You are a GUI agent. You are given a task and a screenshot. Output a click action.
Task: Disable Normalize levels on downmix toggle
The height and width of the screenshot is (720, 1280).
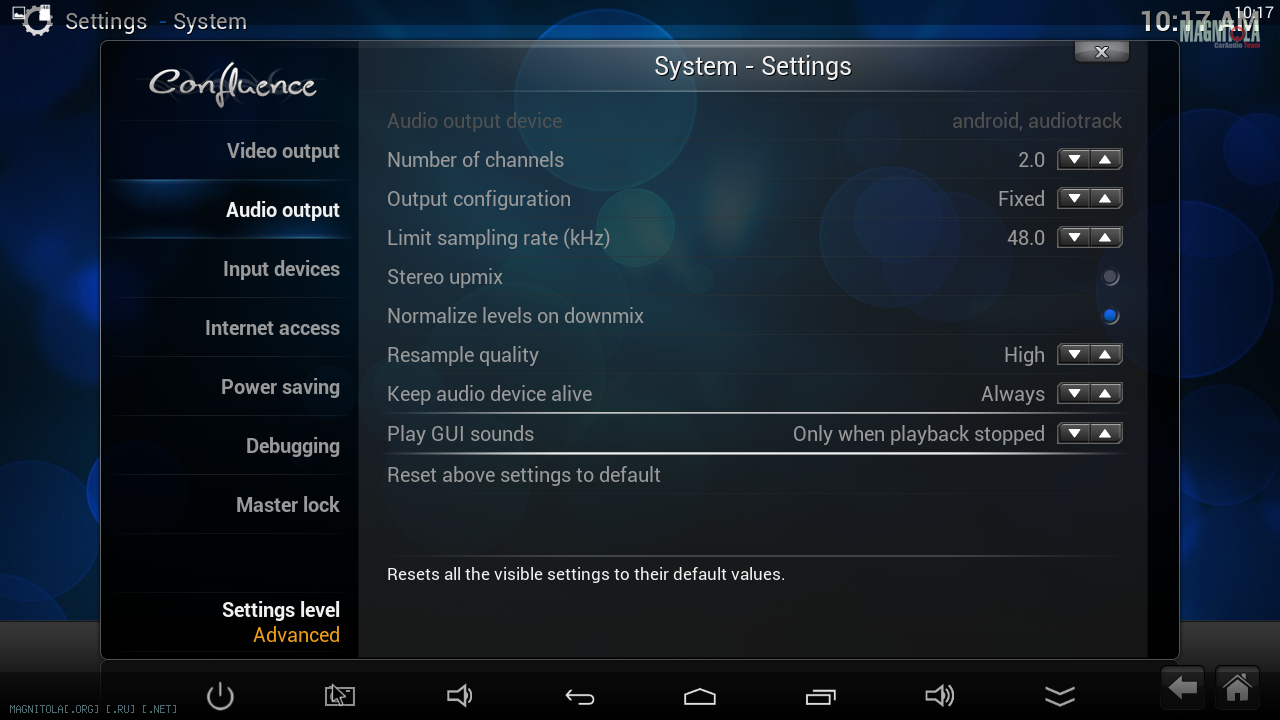(1110, 316)
